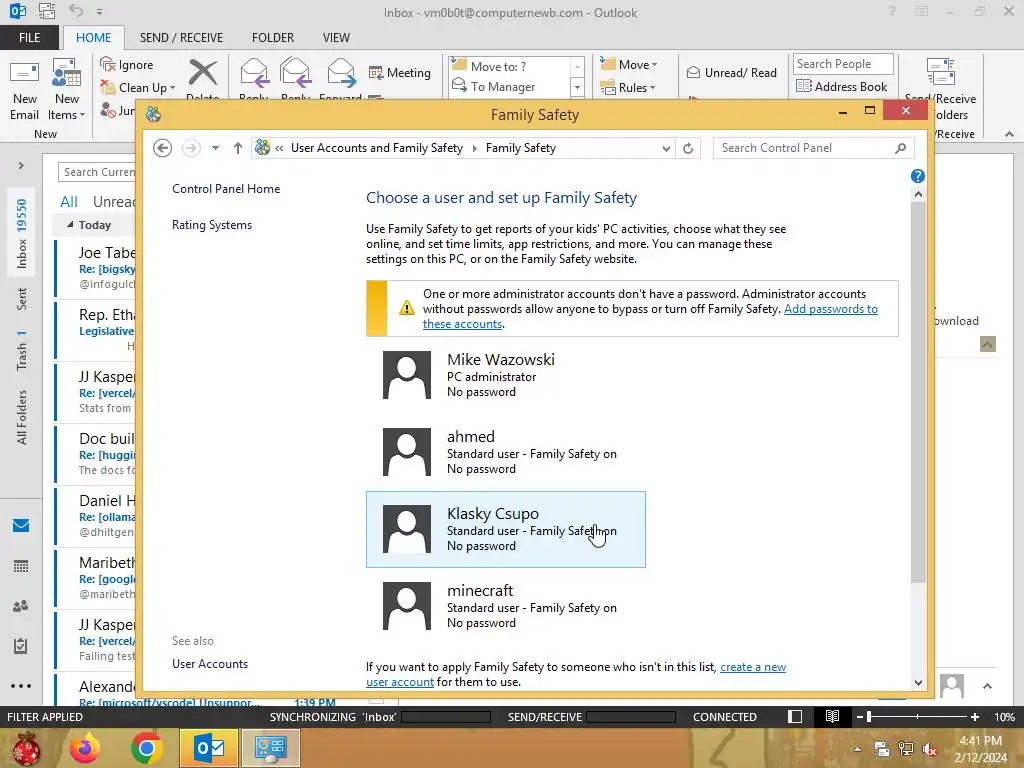Open the New Items menu in Outlook
The width and height of the screenshot is (1024, 768).
[67, 89]
